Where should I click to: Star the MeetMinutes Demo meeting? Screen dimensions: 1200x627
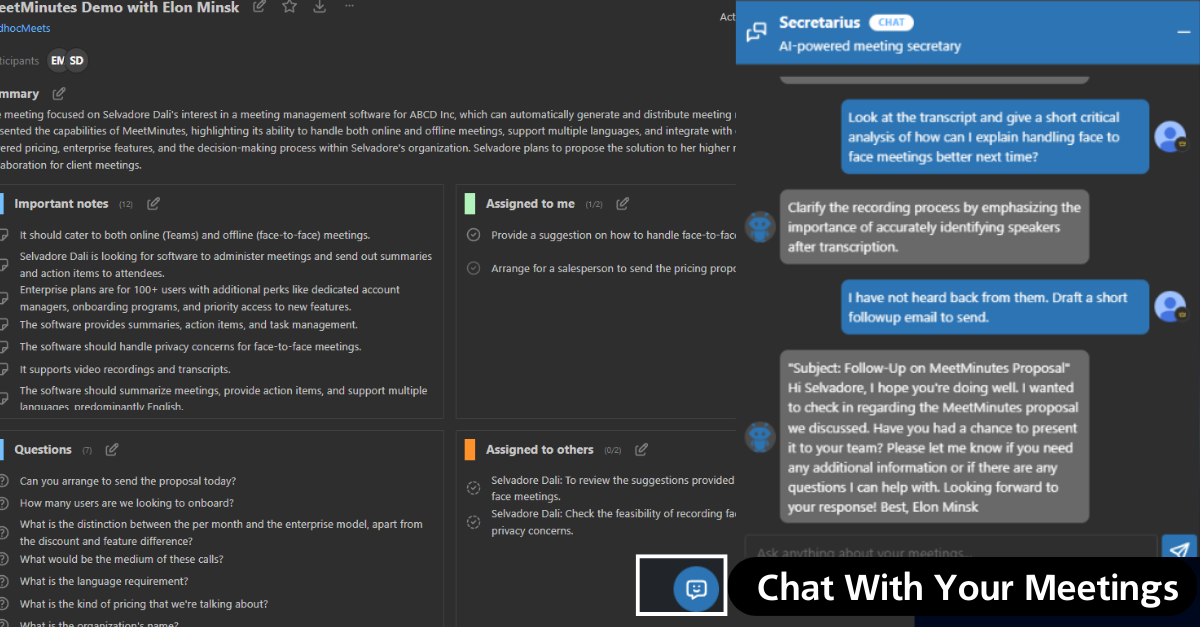(x=289, y=7)
